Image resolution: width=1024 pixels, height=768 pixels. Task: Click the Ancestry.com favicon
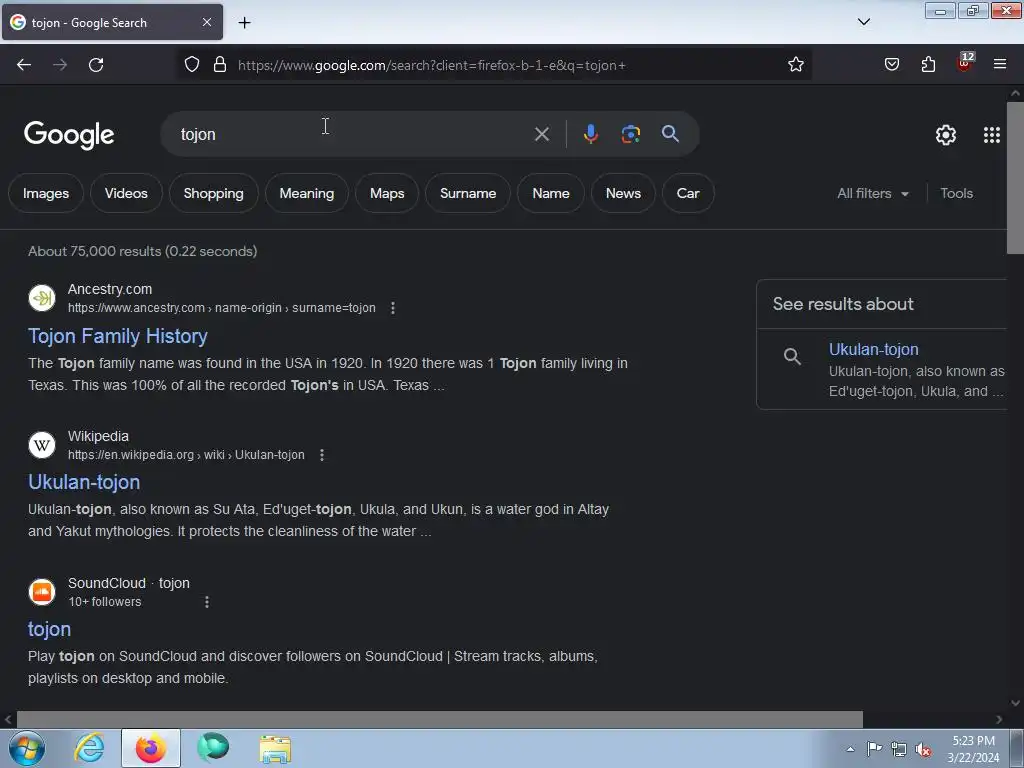(42, 298)
